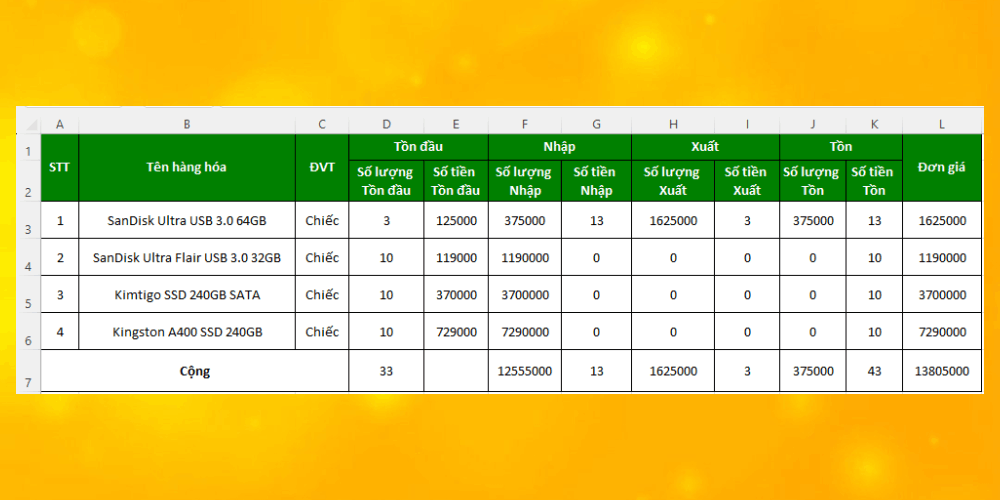Select column header K

(x=874, y=125)
